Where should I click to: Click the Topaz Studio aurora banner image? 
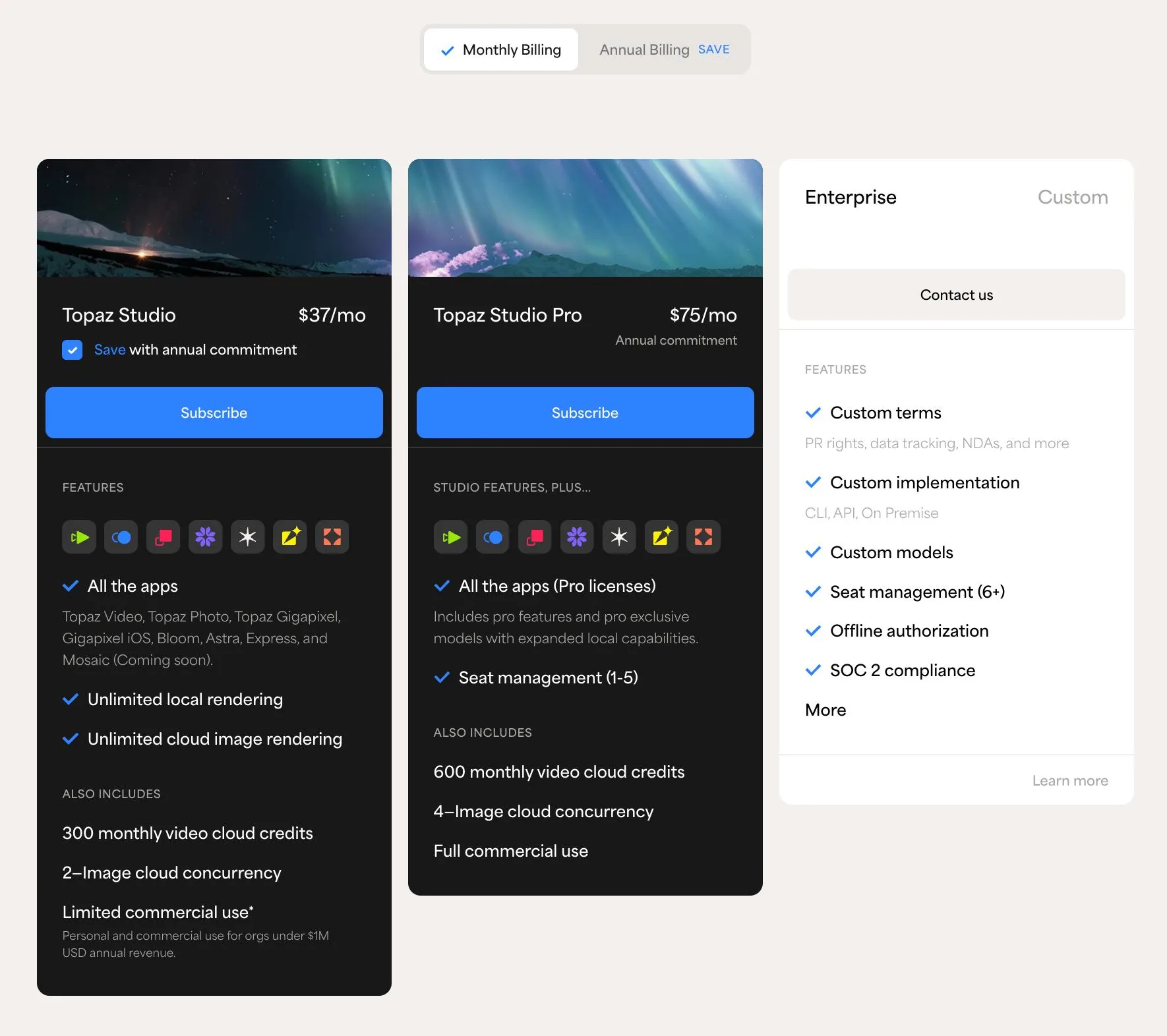click(x=214, y=217)
